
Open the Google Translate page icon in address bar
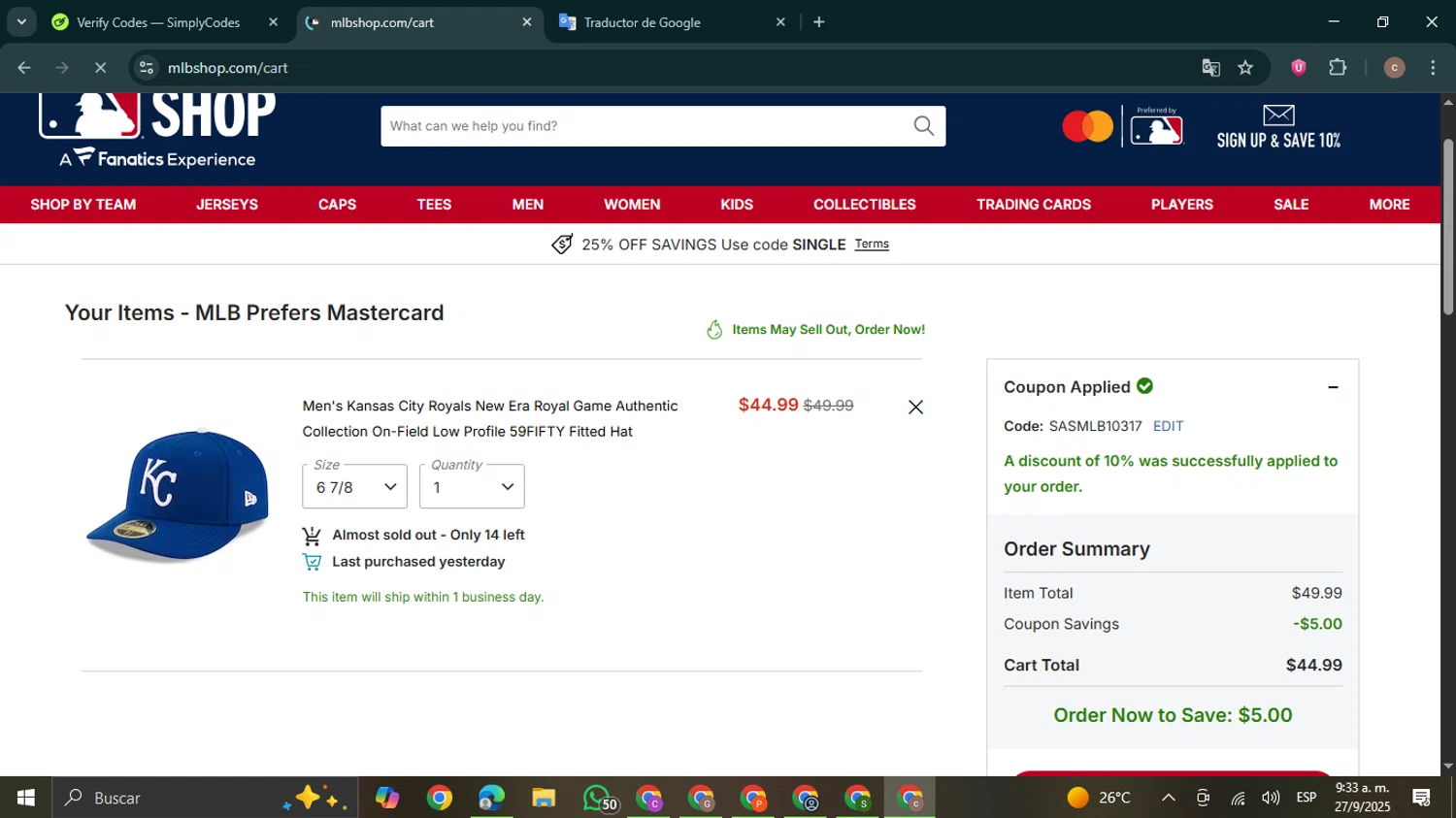(1210, 68)
